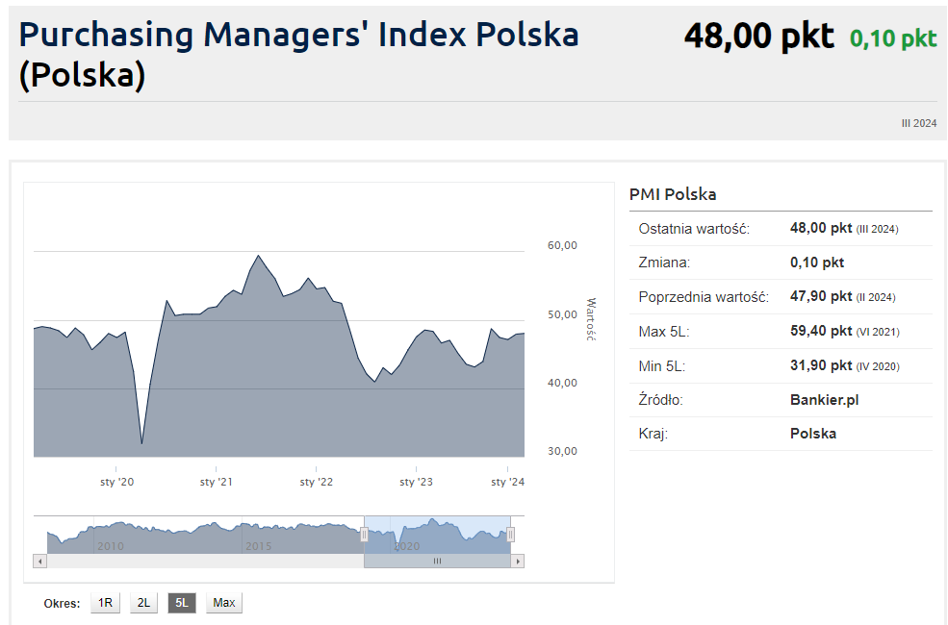Click the navigator scroll left arrow

pos(40,561)
